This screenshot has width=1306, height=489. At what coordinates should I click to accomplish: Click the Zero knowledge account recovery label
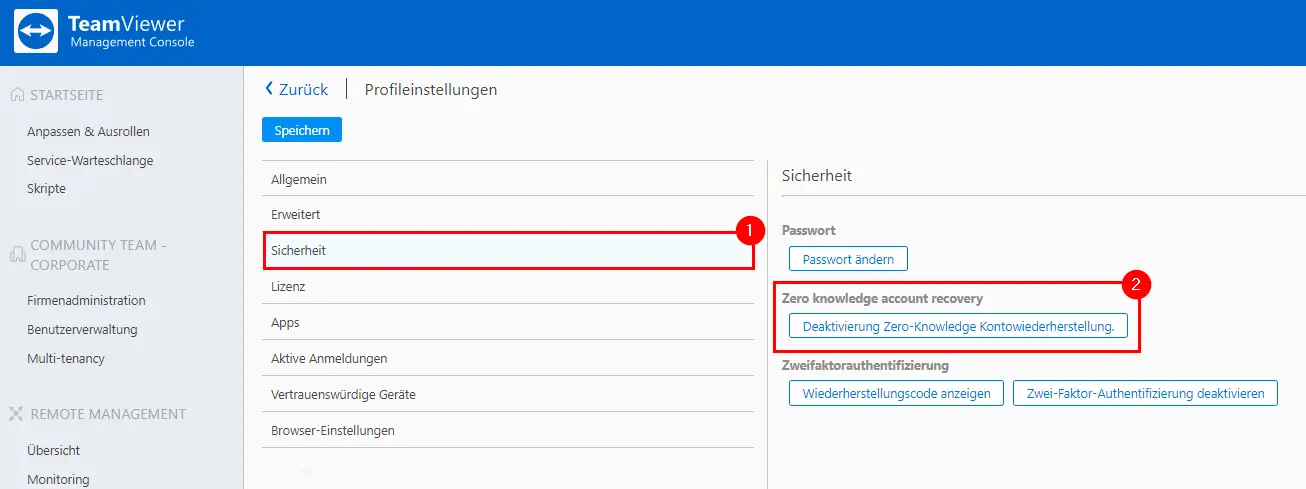[x=882, y=298]
